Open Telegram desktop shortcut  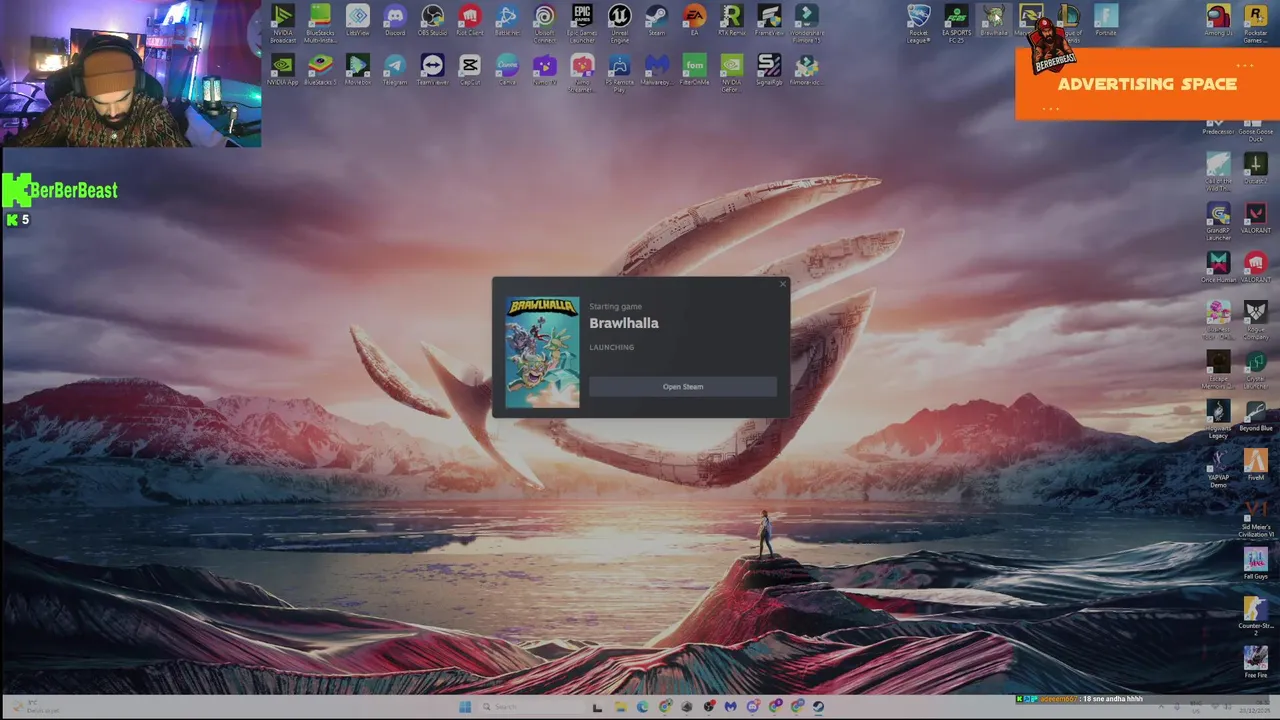click(395, 69)
